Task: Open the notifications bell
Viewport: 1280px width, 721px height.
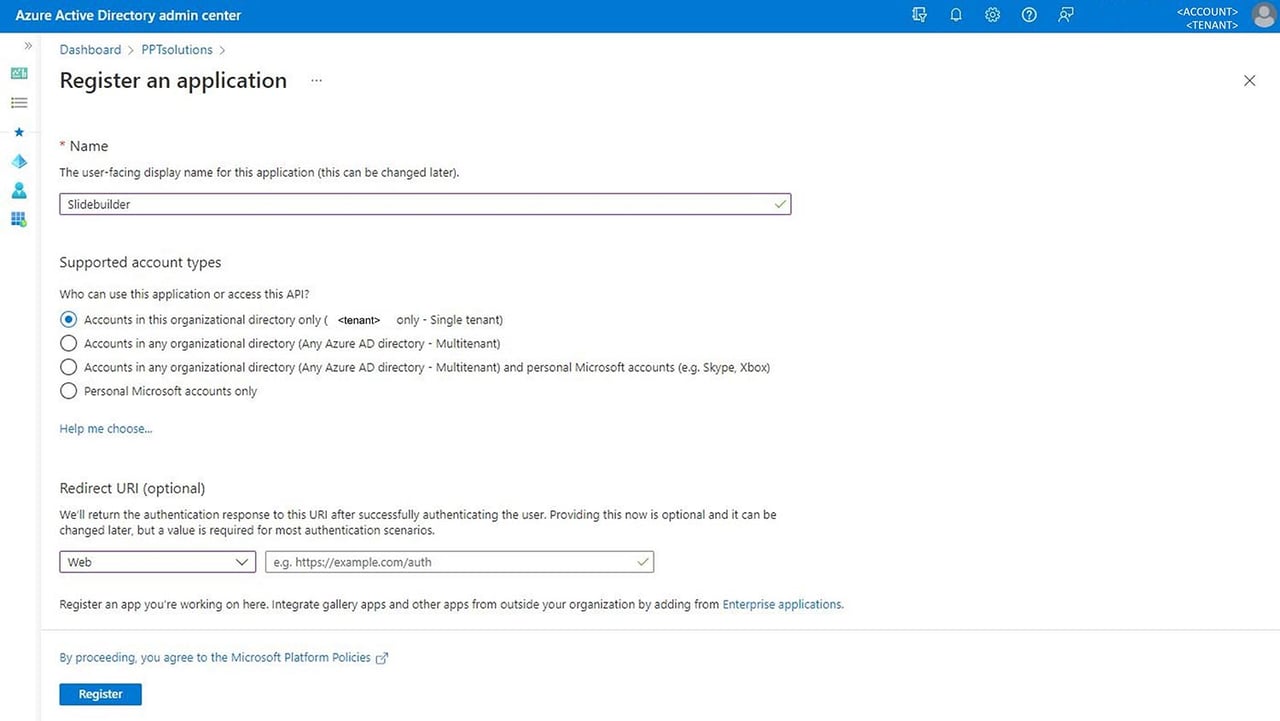Action: tap(956, 15)
